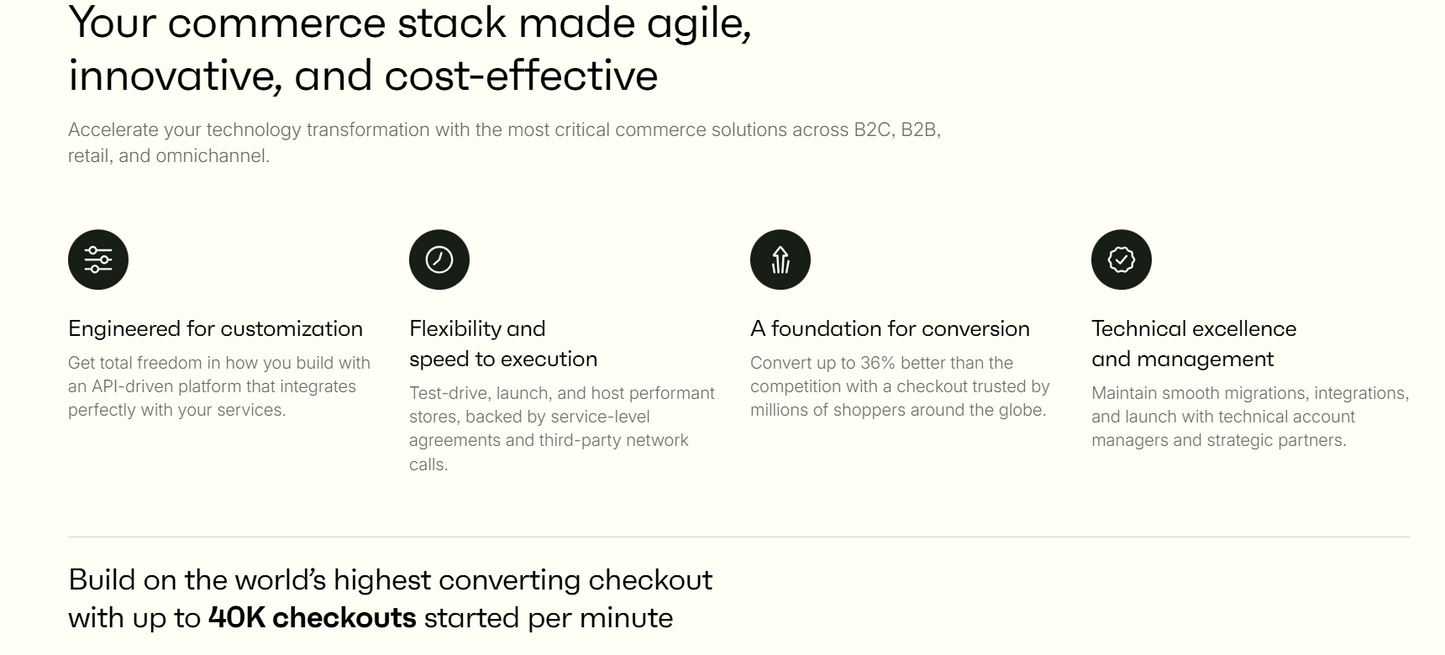Click the clock icon above Flexibility heading
This screenshot has height=655, width=1445.
[439, 260]
